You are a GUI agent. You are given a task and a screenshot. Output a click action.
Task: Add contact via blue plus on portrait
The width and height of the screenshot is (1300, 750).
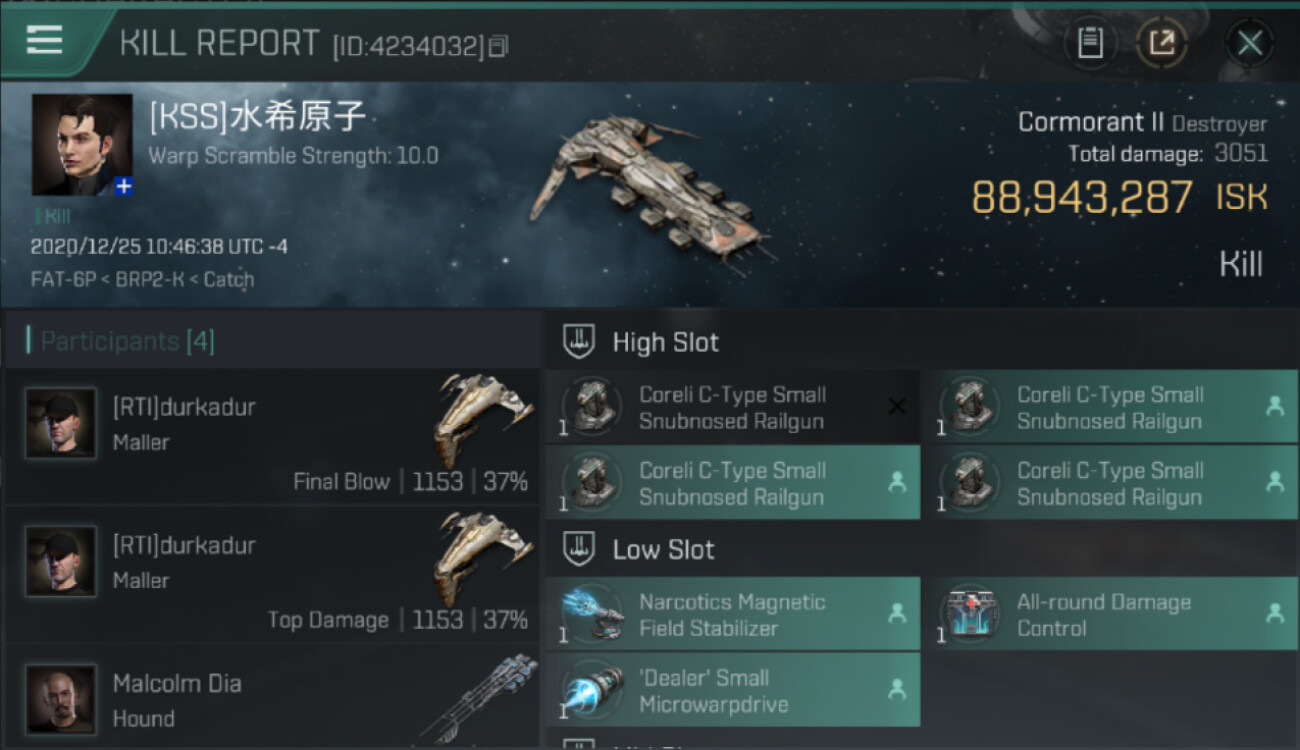[123, 186]
